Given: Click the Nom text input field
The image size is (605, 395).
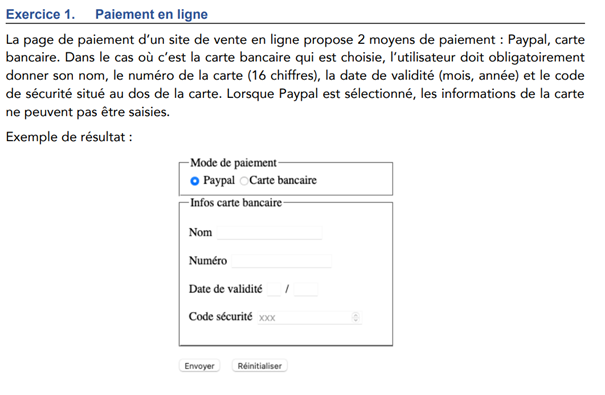Looking at the screenshot, I should click(269, 233).
